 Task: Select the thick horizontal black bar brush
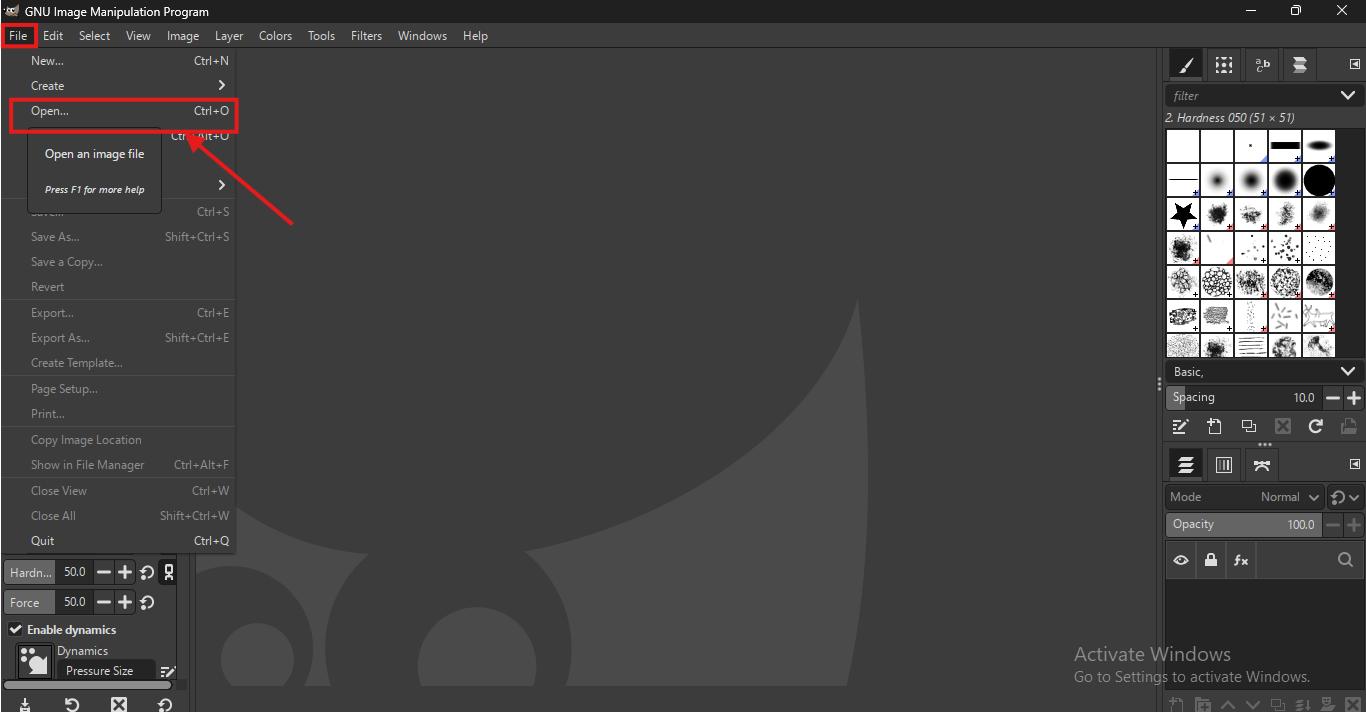coord(1285,146)
